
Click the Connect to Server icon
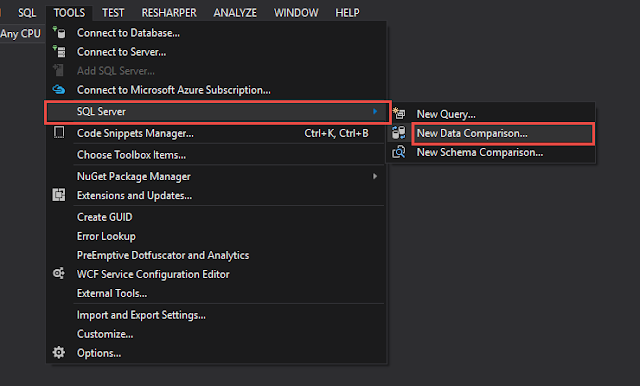click(59, 52)
